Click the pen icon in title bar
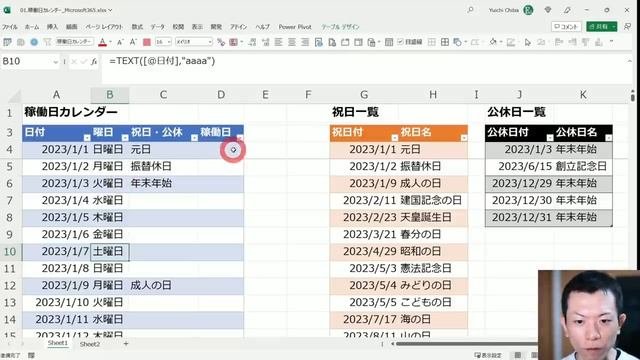The image size is (640, 360). pyautogui.click(x=567, y=10)
